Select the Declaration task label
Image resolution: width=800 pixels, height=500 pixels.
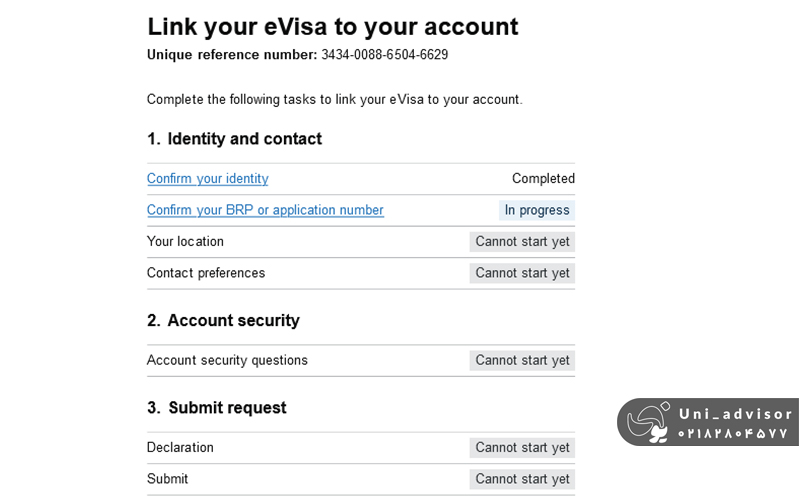pos(180,448)
